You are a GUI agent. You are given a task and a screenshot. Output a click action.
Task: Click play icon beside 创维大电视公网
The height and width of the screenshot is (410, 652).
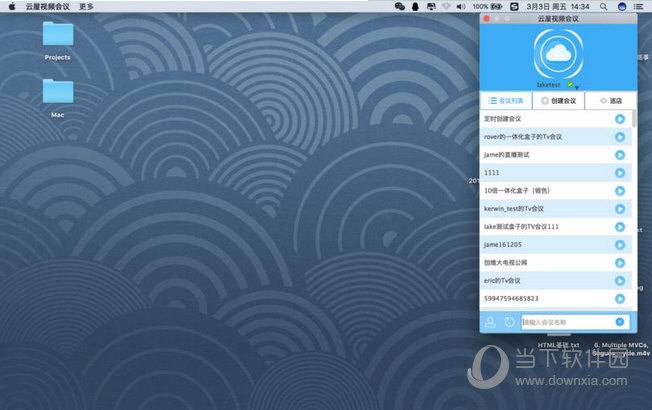pyautogui.click(x=620, y=262)
